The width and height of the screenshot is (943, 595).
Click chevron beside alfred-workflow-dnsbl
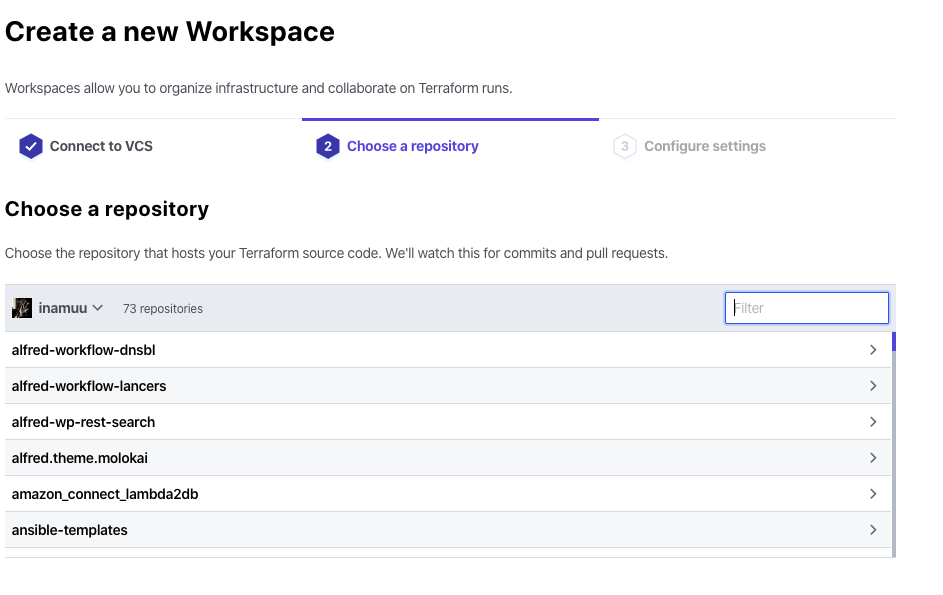pos(873,350)
